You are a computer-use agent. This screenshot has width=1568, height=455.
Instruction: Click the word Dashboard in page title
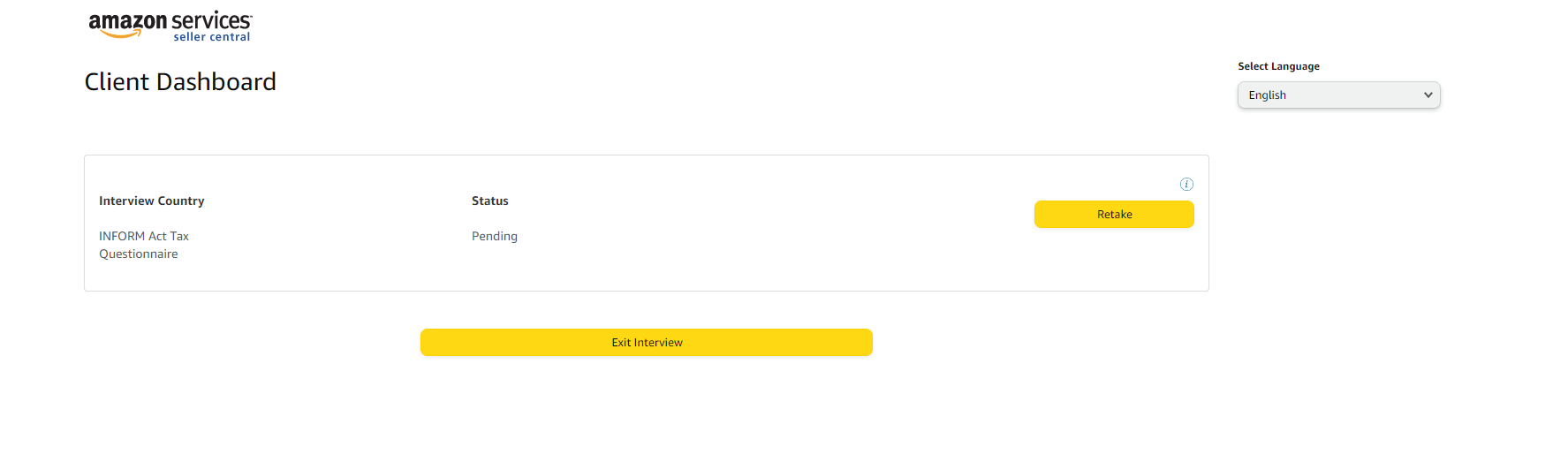point(216,82)
